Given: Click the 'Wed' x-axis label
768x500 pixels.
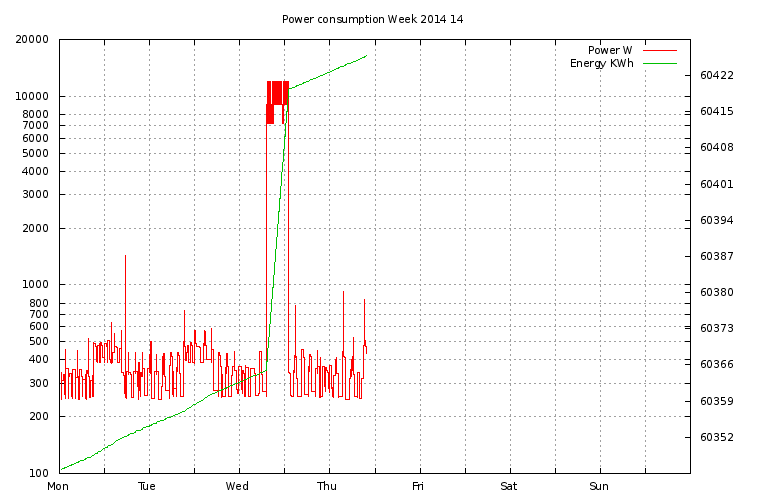Looking at the screenshot, I should pos(237,486).
